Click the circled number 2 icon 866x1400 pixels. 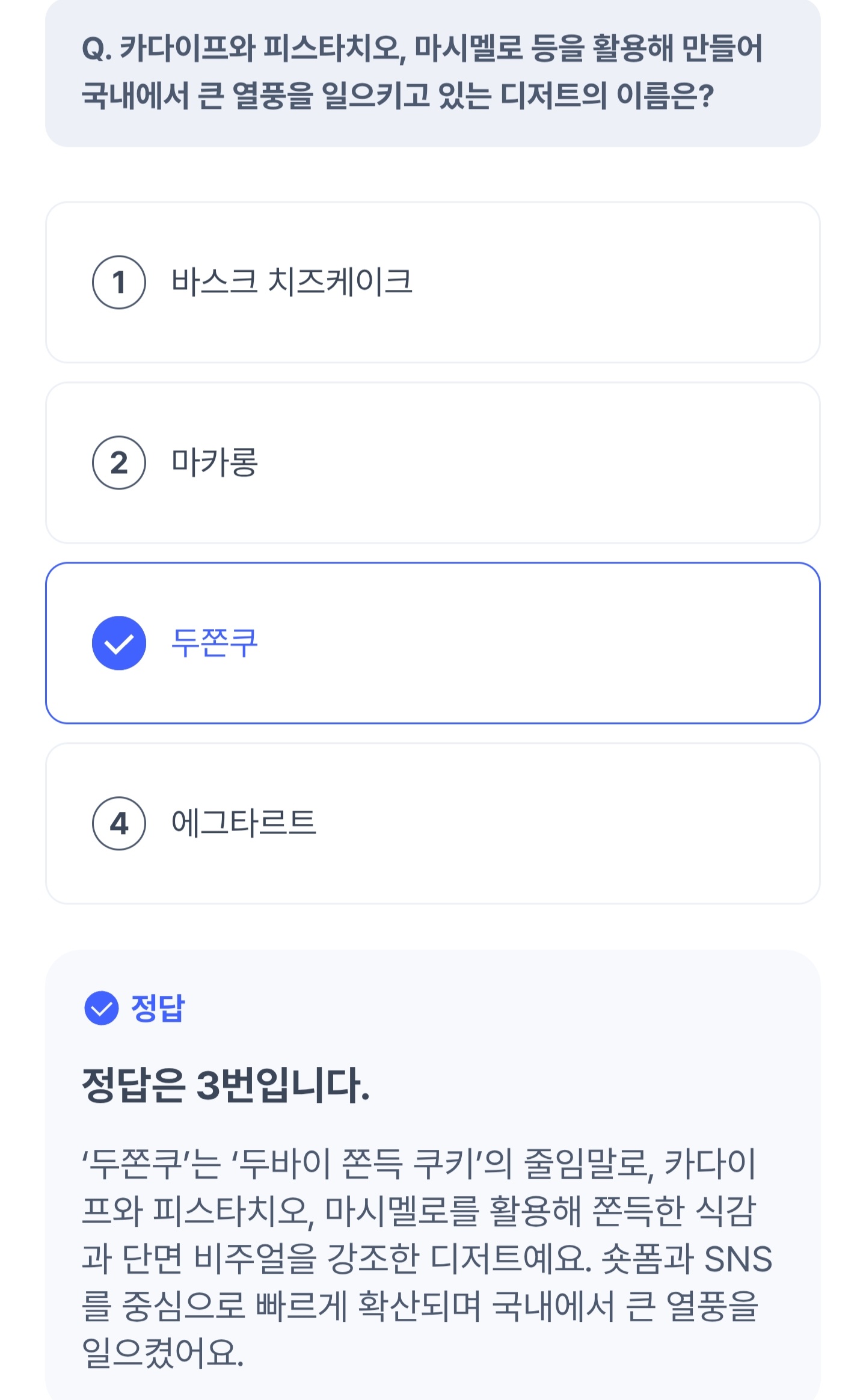pyautogui.click(x=119, y=462)
